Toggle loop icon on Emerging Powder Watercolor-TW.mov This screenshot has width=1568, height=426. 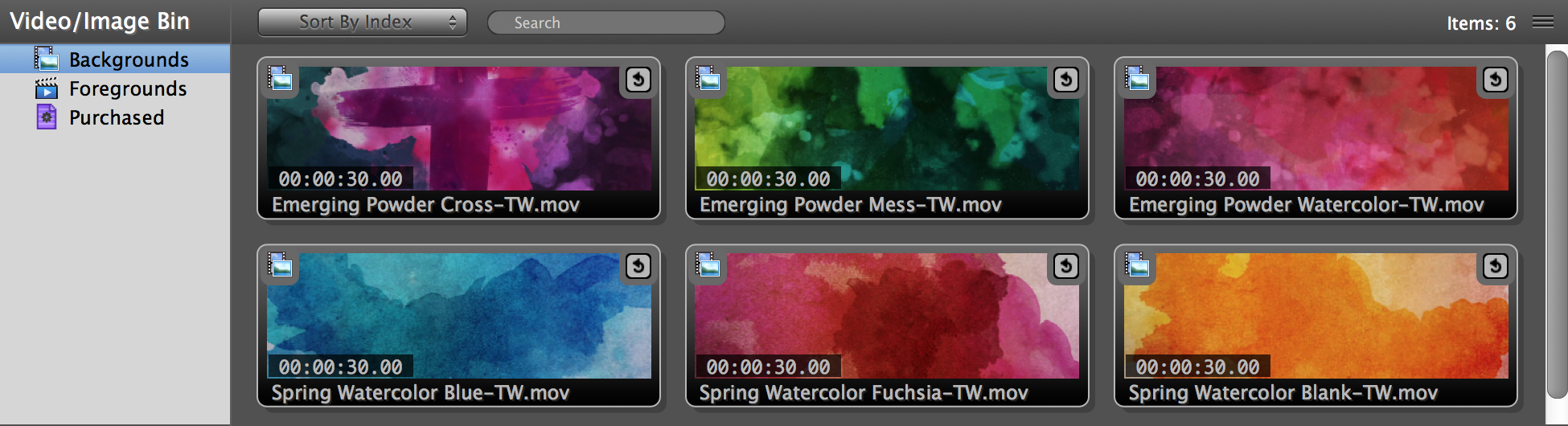(x=1496, y=79)
